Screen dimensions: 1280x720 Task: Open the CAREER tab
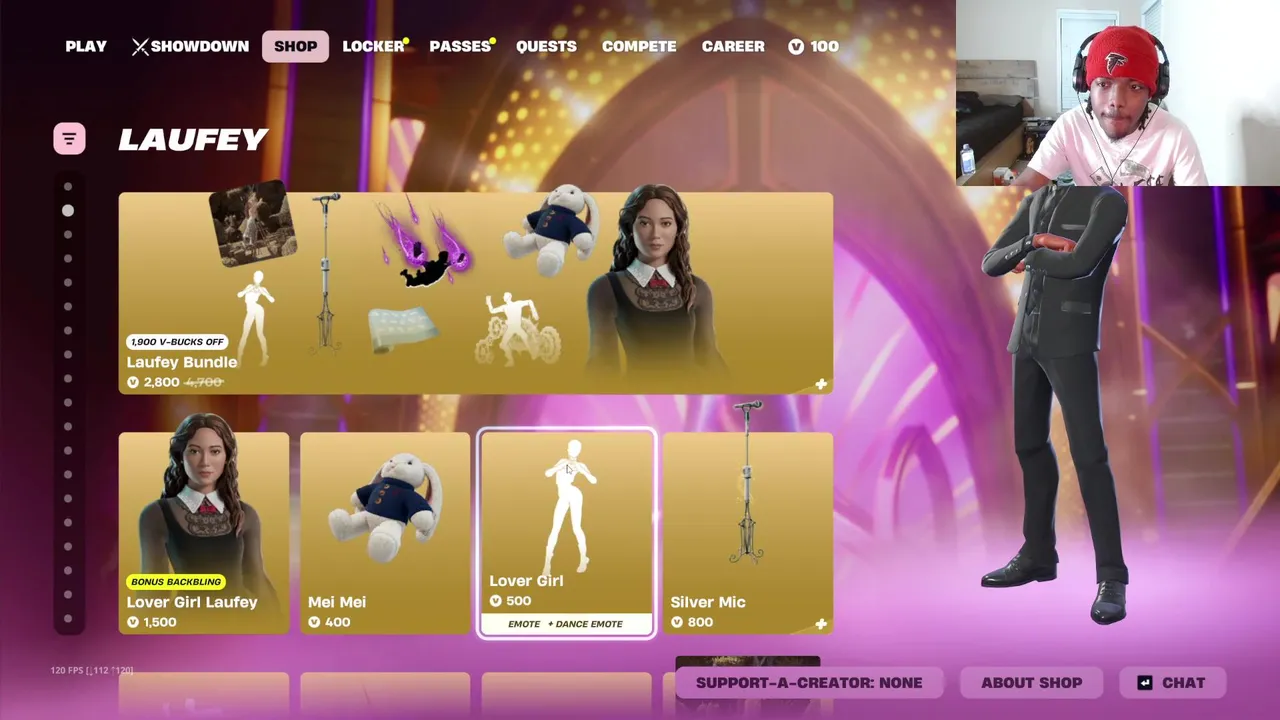point(733,46)
